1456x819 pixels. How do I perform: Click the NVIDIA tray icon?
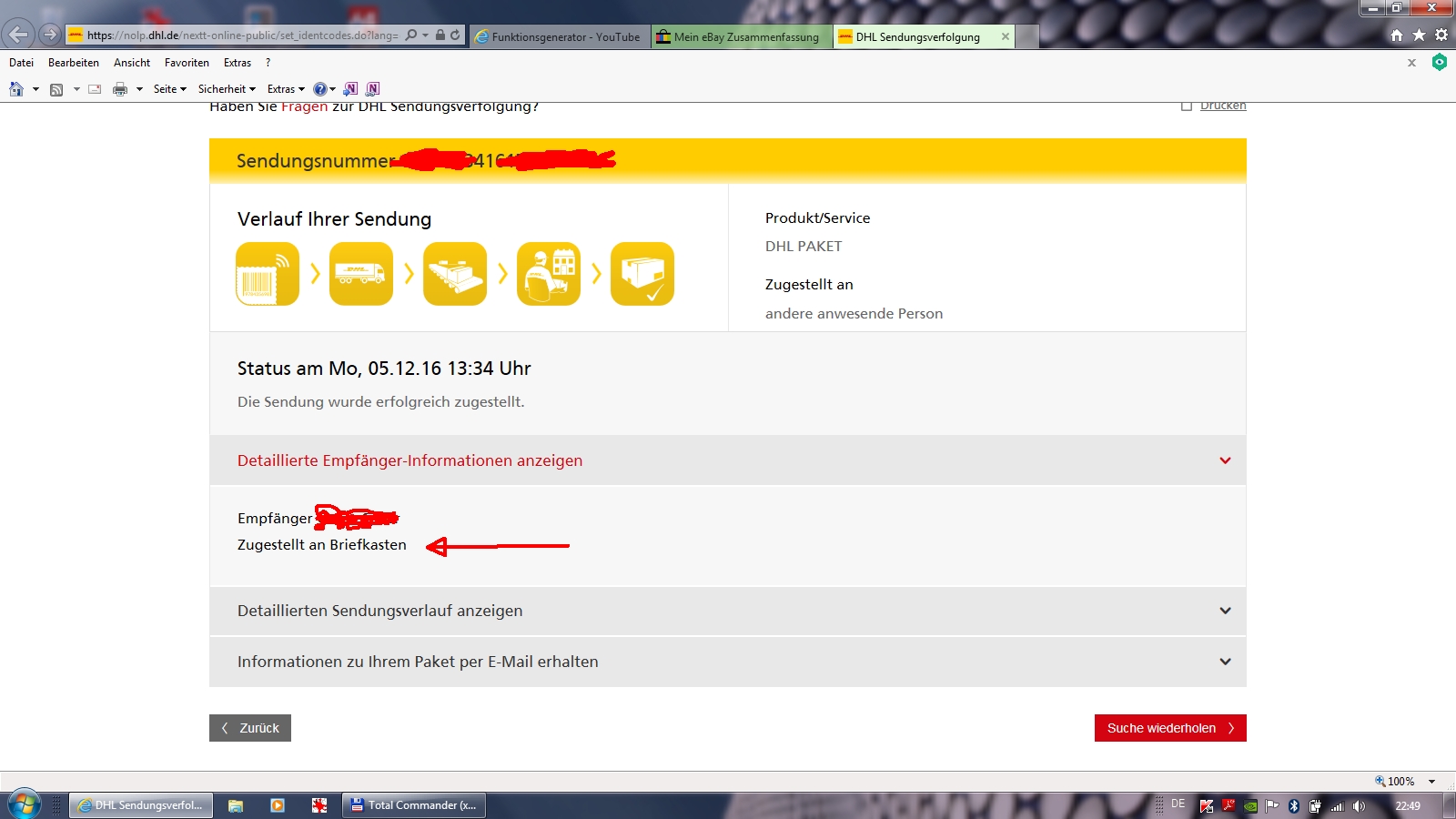[1250, 805]
